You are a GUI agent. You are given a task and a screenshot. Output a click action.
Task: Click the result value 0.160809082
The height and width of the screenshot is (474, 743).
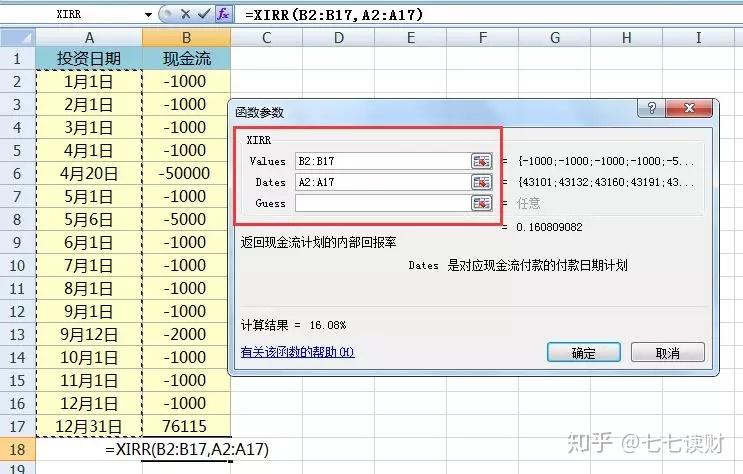[x=549, y=227]
